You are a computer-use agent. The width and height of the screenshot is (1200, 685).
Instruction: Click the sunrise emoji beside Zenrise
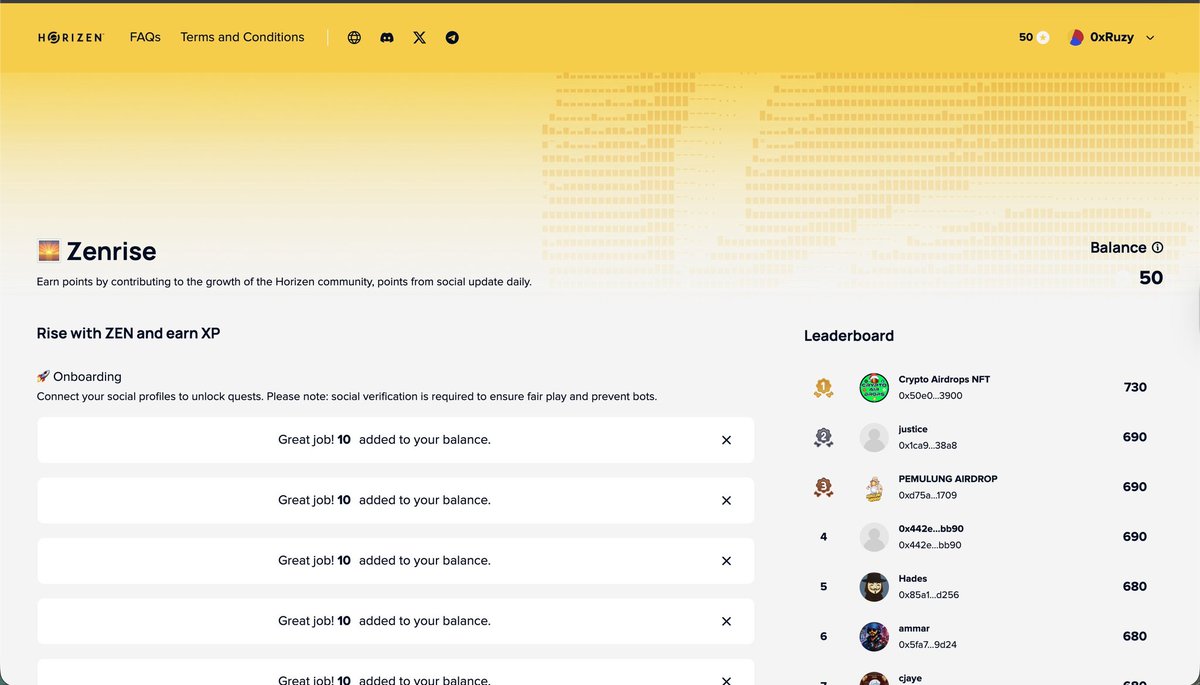[x=48, y=251]
